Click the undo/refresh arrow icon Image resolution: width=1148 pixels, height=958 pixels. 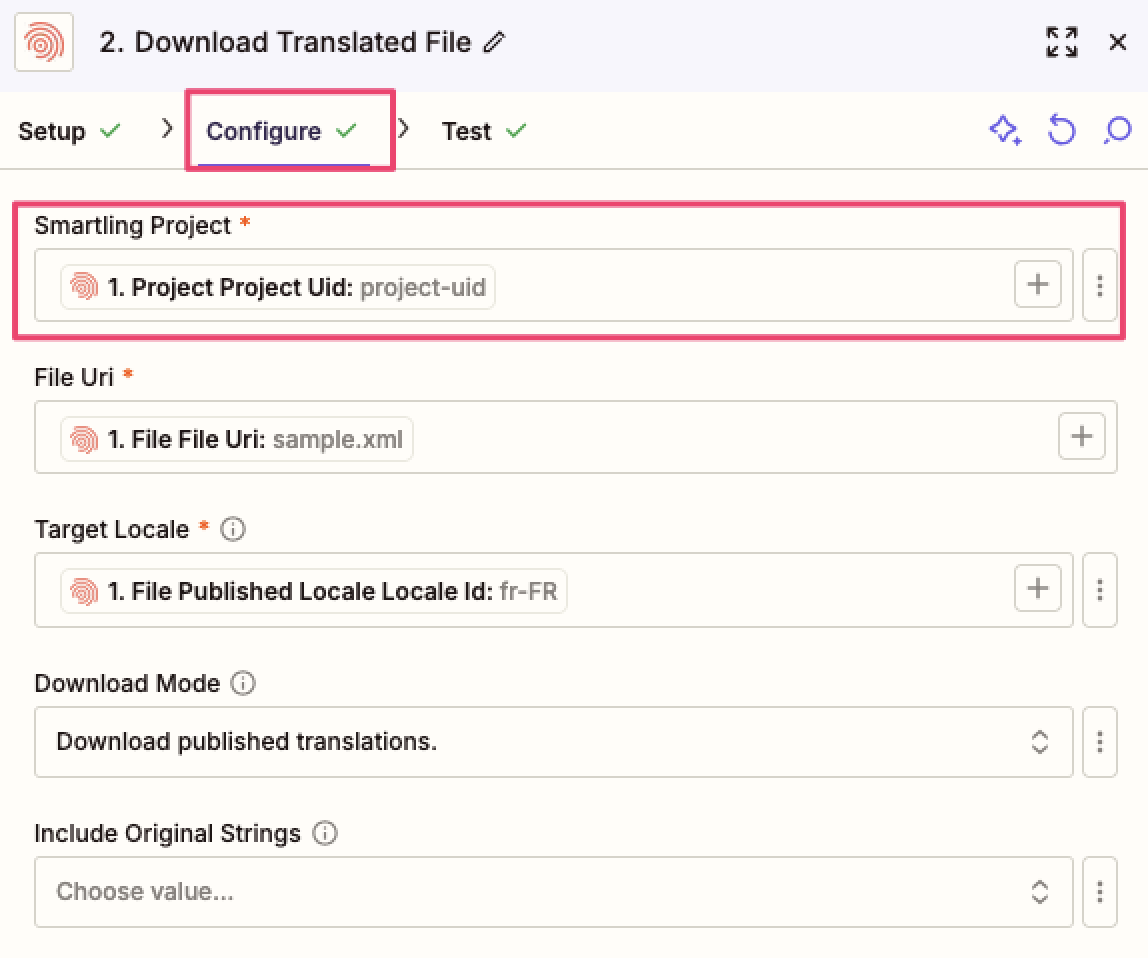(x=1061, y=131)
